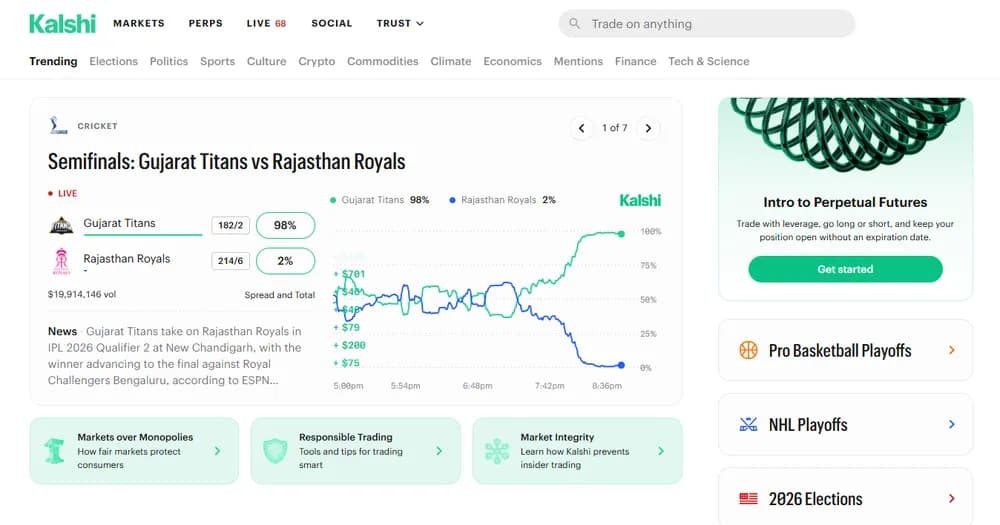Click the US flag 2026 Elections icon
This screenshot has width=1000, height=525.
(748, 499)
